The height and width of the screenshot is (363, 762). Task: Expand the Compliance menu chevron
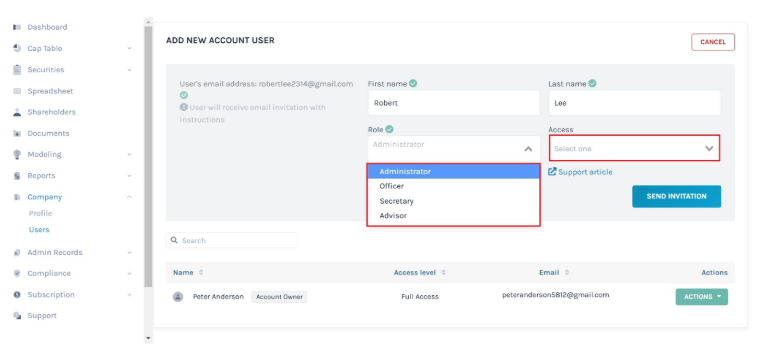click(x=129, y=273)
